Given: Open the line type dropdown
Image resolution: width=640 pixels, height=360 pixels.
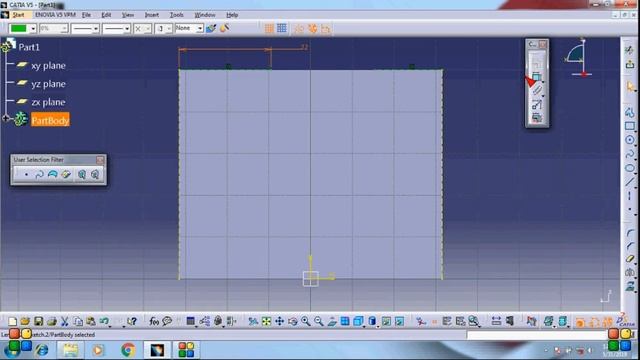Looking at the screenshot, I should [127, 29].
